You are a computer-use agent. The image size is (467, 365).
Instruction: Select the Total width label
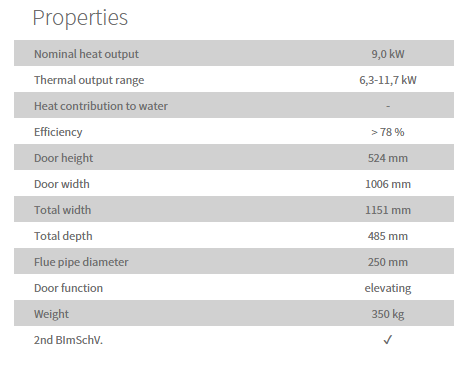(62, 210)
